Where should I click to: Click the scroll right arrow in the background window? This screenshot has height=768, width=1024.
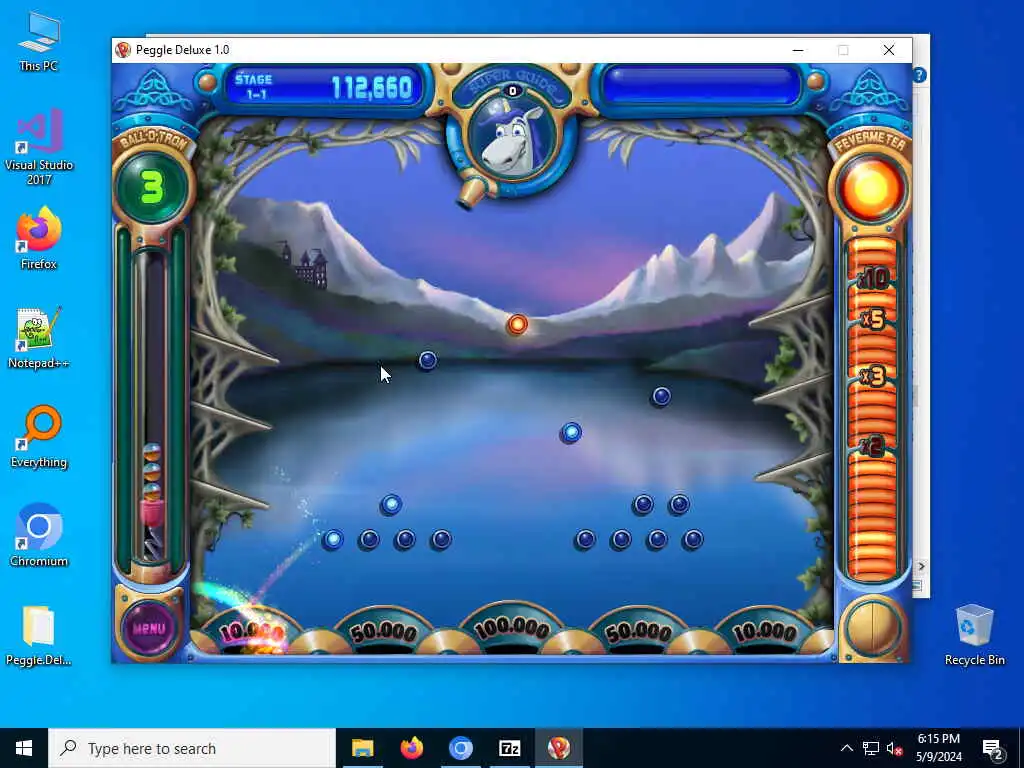click(x=921, y=566)
